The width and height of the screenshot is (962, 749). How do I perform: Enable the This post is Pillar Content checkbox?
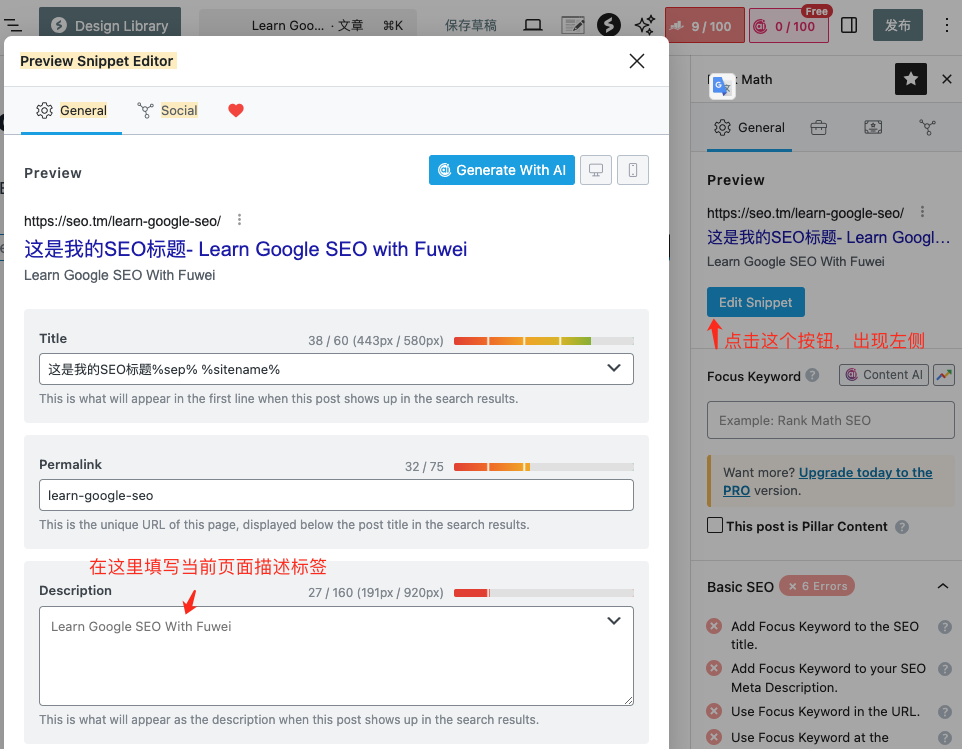tap(715, 526)
